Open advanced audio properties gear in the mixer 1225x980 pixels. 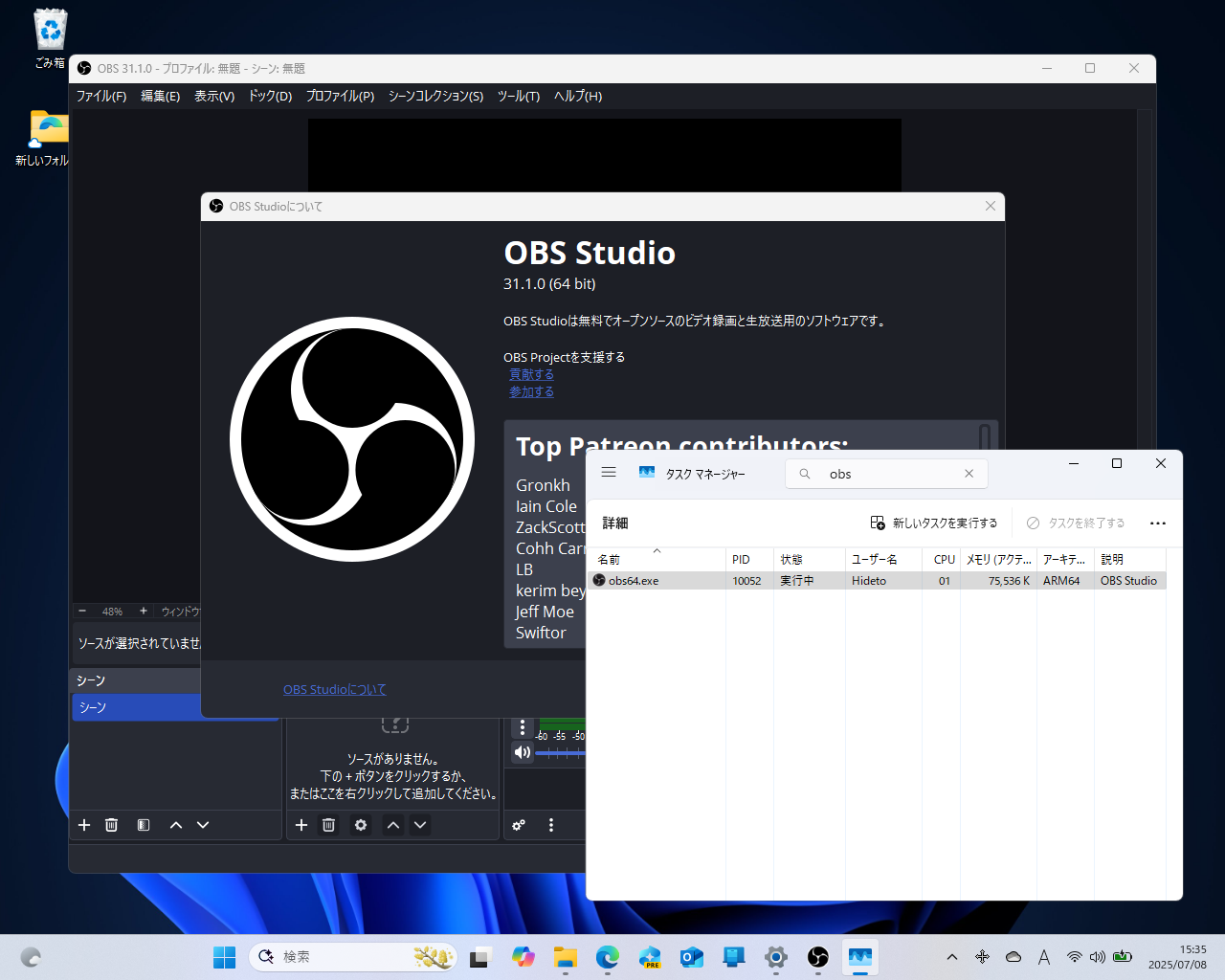click(x=519, y=824)
